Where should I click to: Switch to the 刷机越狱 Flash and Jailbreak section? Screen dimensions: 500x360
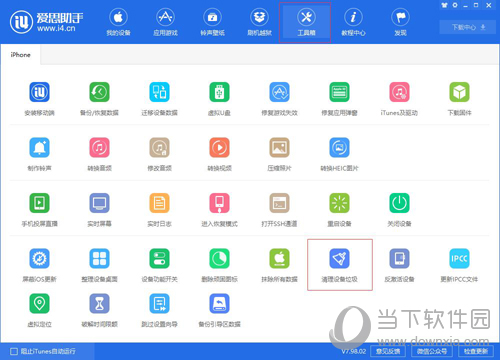click(259, 22)
